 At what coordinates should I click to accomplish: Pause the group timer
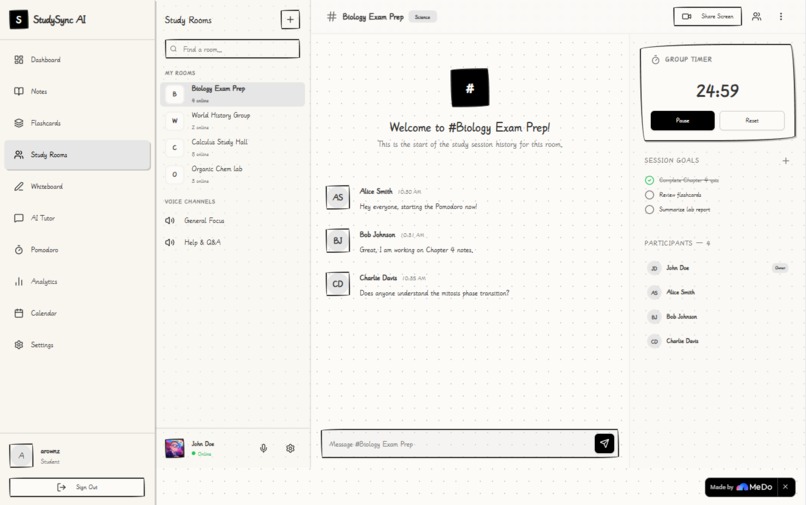point(682,121)
